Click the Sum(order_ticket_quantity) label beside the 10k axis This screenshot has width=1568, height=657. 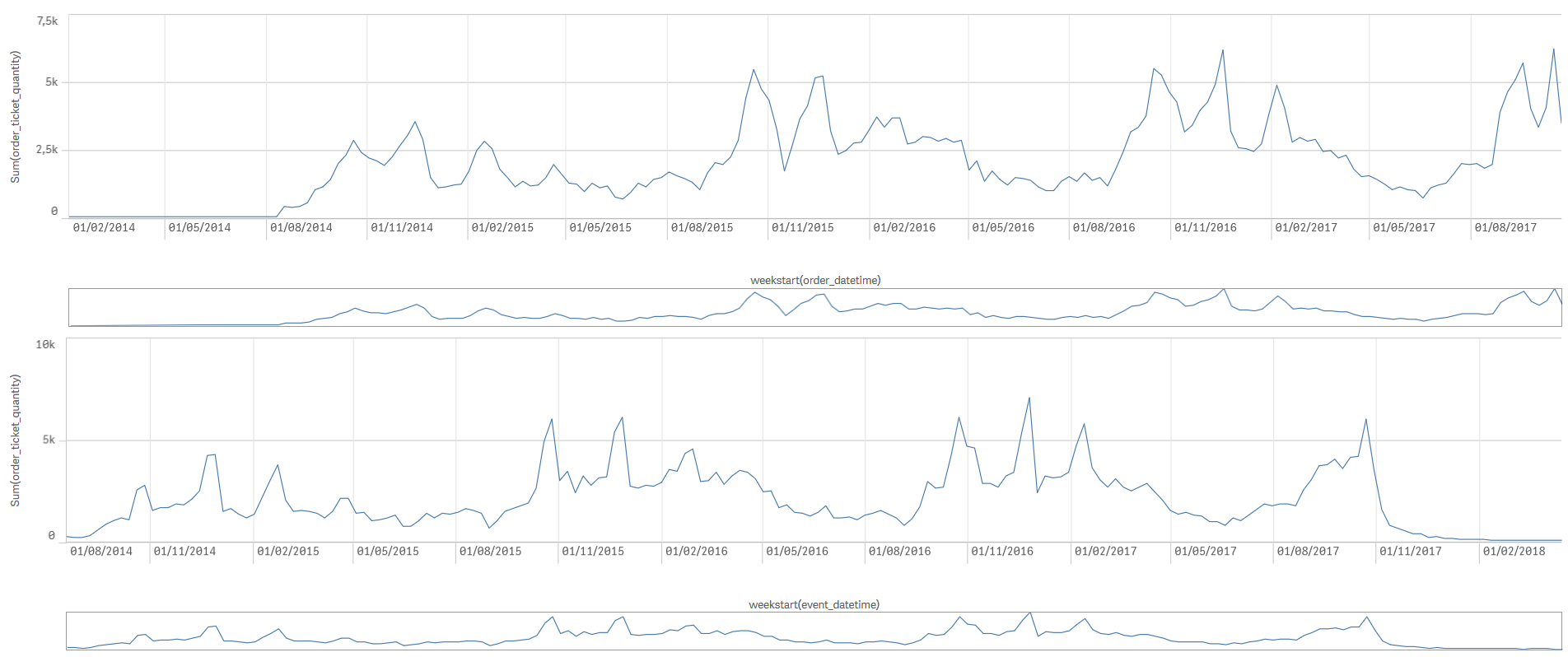pyautogui.click(x=15, y=440)
